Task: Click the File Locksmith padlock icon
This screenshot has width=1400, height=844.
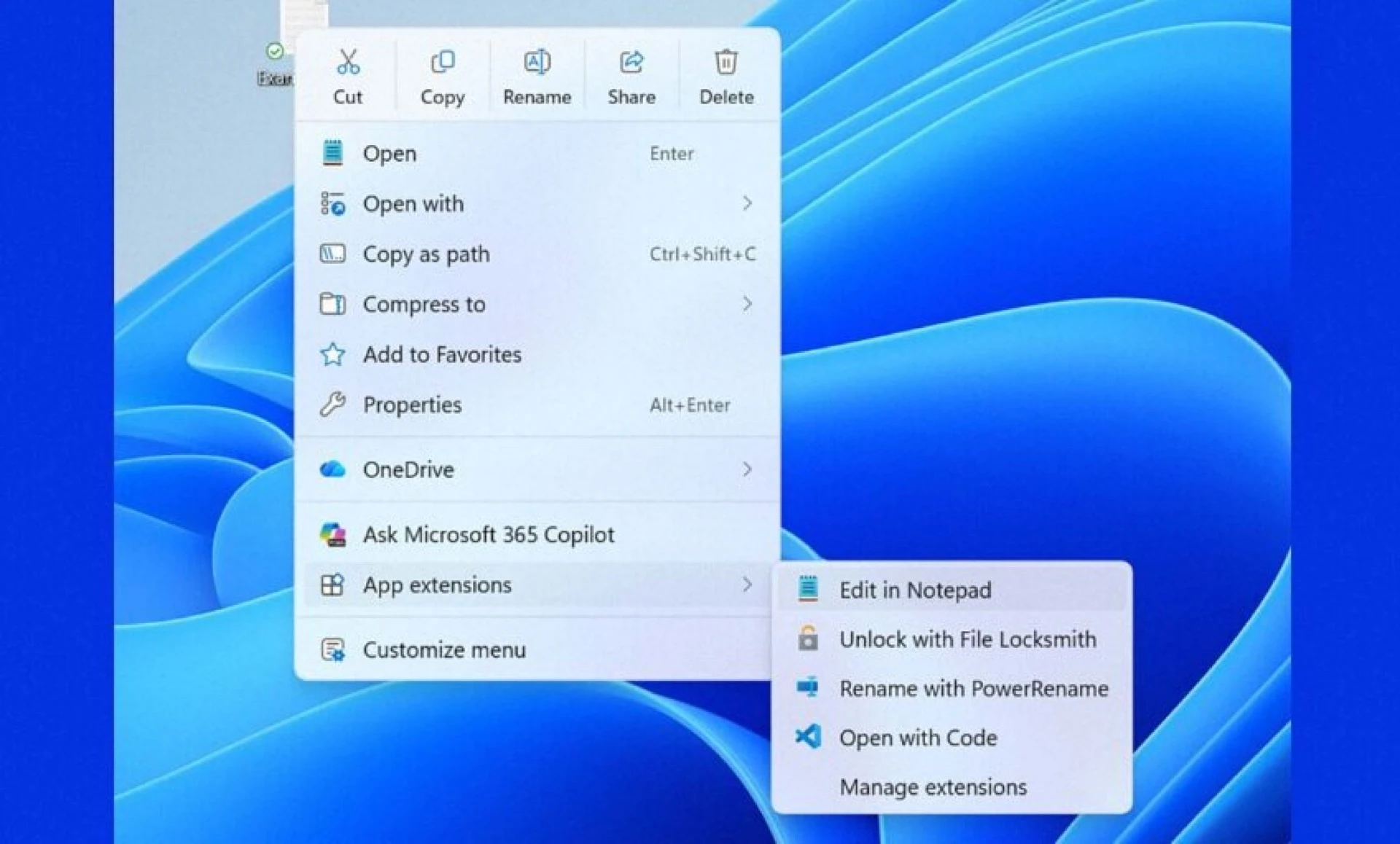Action: pos(808,638)
